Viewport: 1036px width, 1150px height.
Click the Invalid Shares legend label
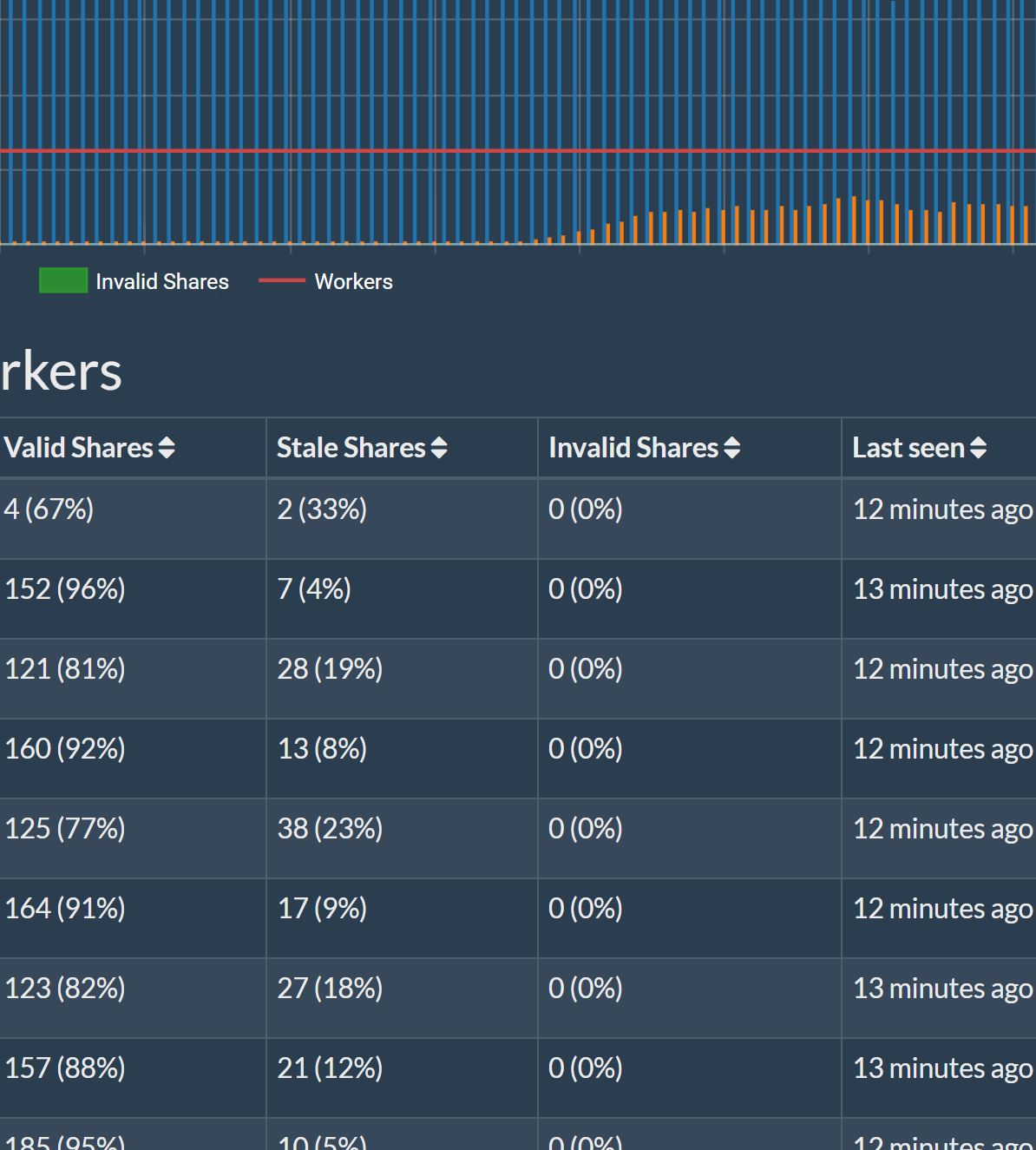[x=162, y=281]
